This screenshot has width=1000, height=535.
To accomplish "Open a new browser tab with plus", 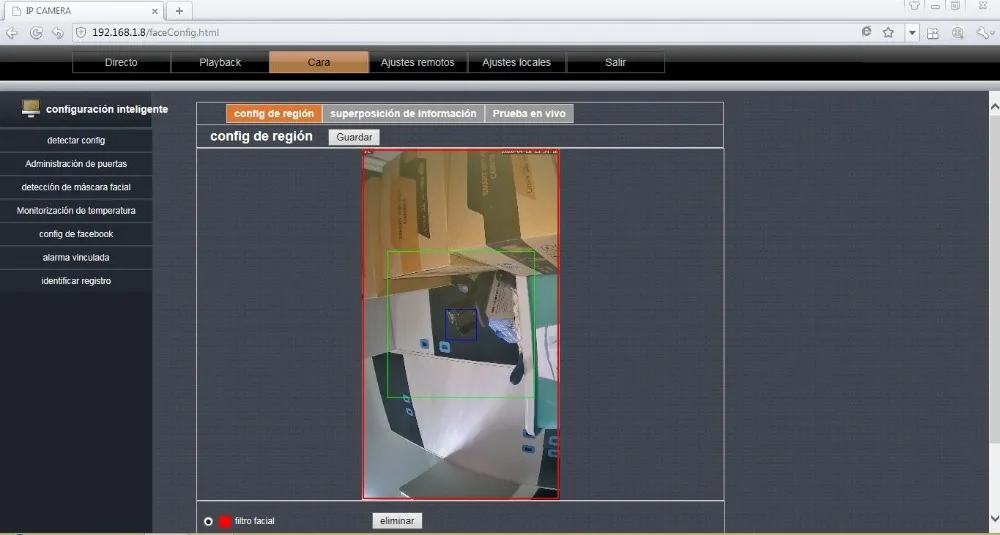I will pos(179,11).
